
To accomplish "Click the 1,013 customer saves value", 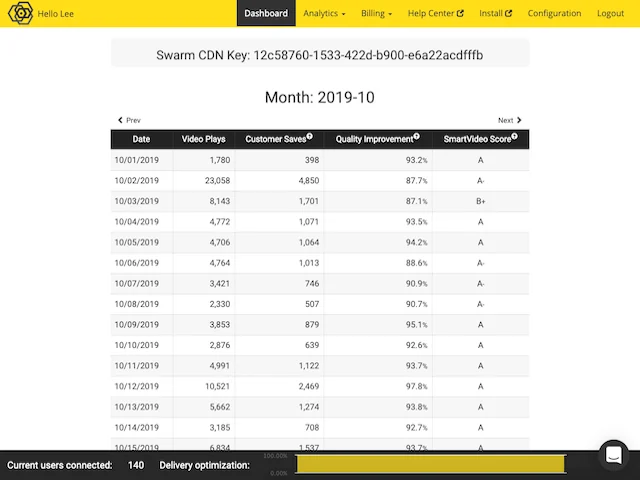I will click(x=309, y=263).
